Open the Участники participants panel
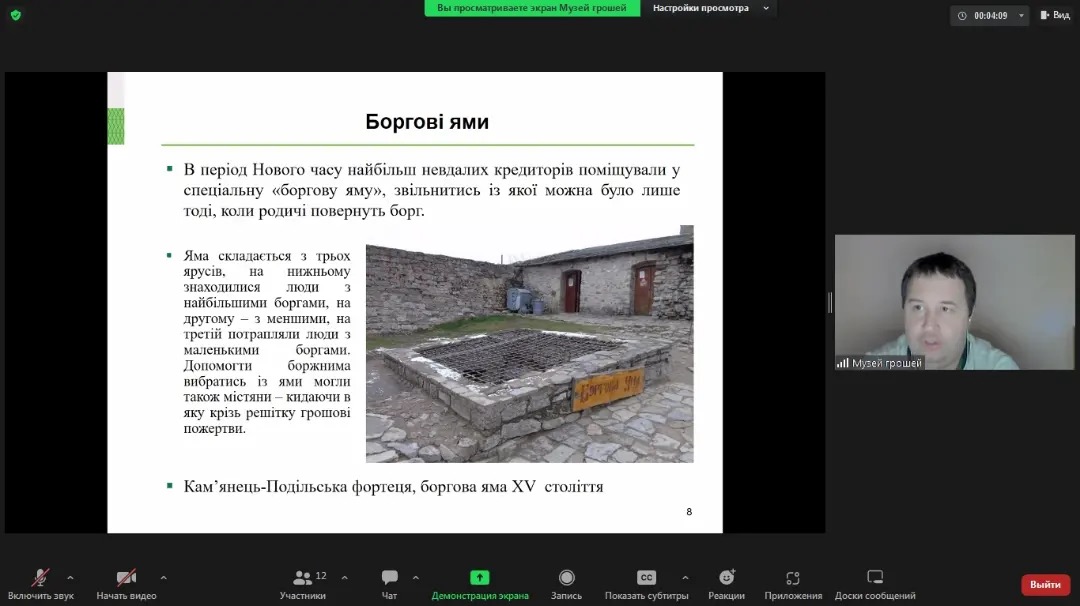The height and width of the screenshot is (606, 1080). point(303,583)
